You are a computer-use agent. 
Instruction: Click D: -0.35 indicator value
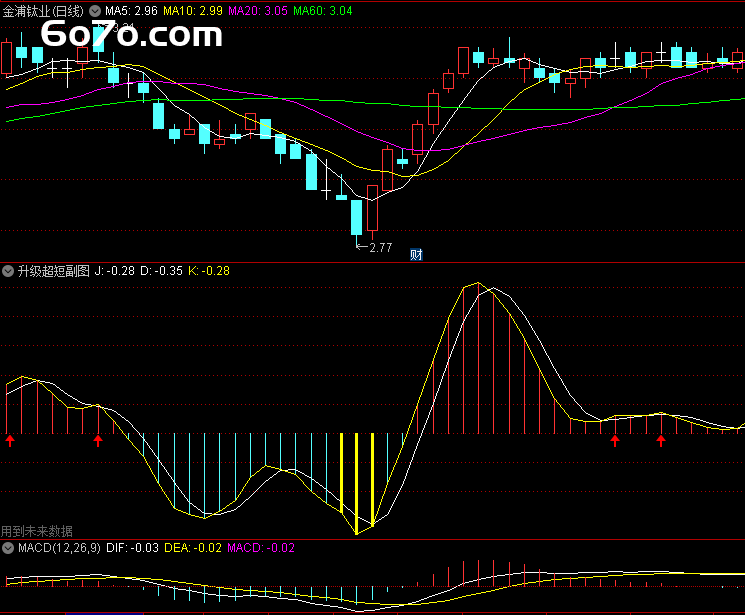[x=161, y=271]
